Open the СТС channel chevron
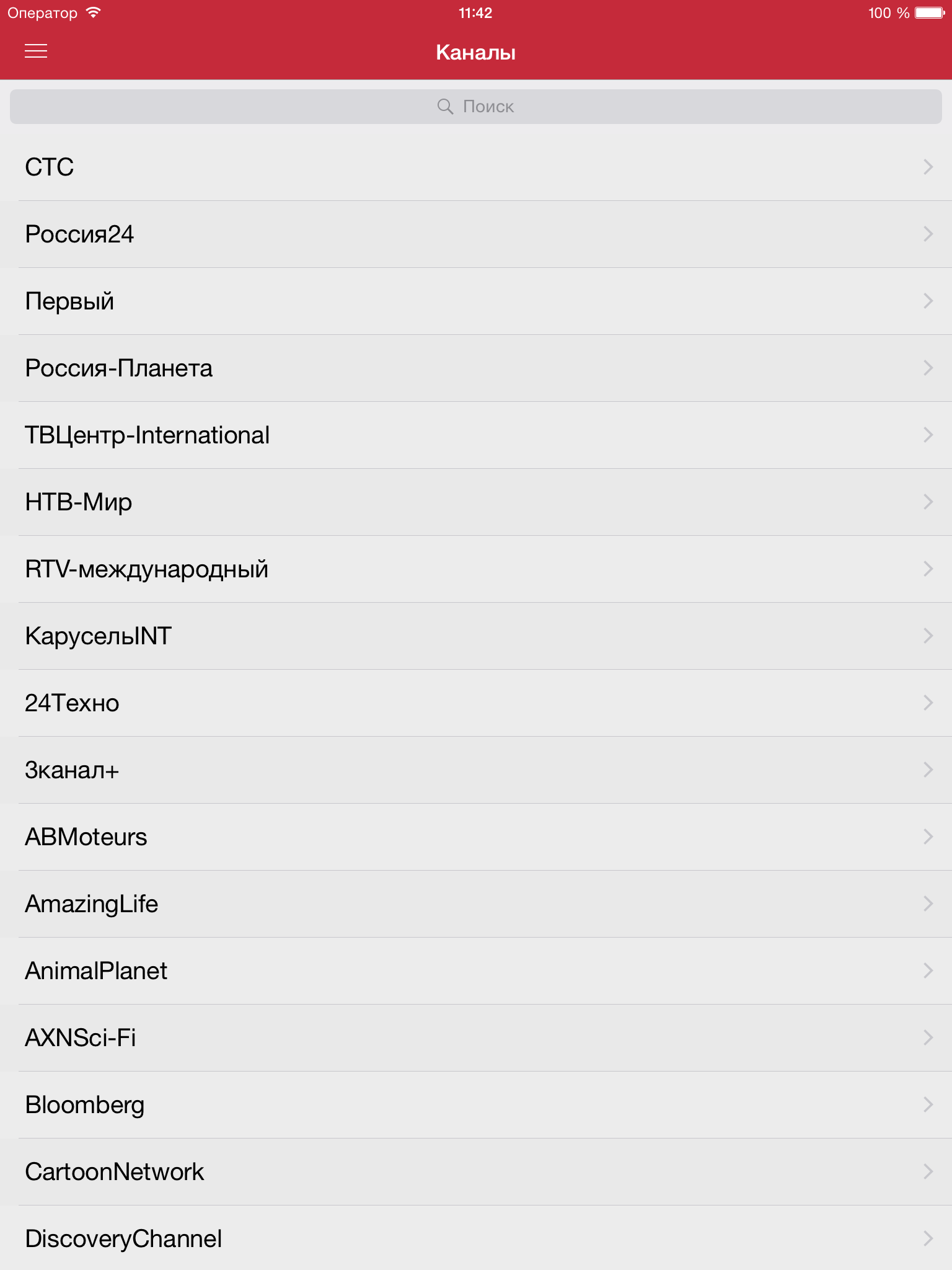Viewport: 952px width, 1270px height. coord(928,167)
